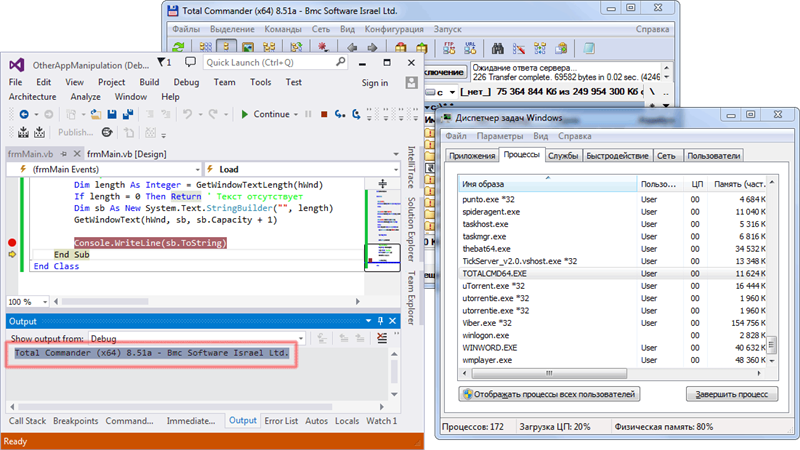Screen dimensions: 800x450
Task: Expand the (frmMain Events) class dropdown
Action: pos(104,170)
